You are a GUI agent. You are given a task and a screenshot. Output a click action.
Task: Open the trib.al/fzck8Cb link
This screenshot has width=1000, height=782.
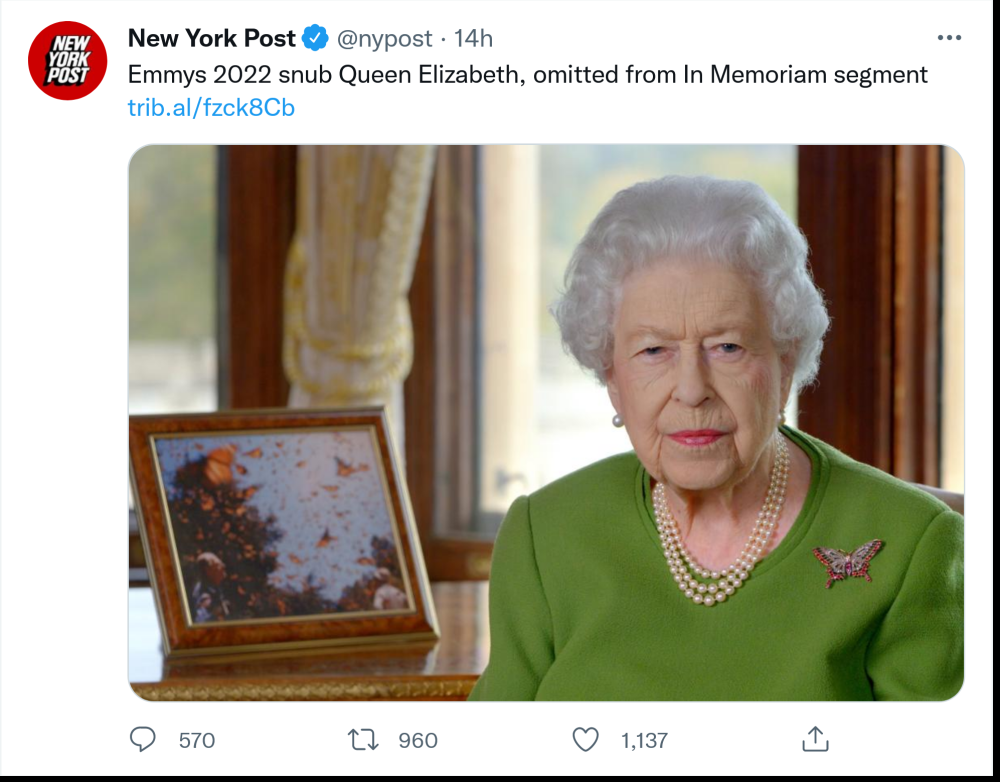pyautogui.click(x=211, y=107)
